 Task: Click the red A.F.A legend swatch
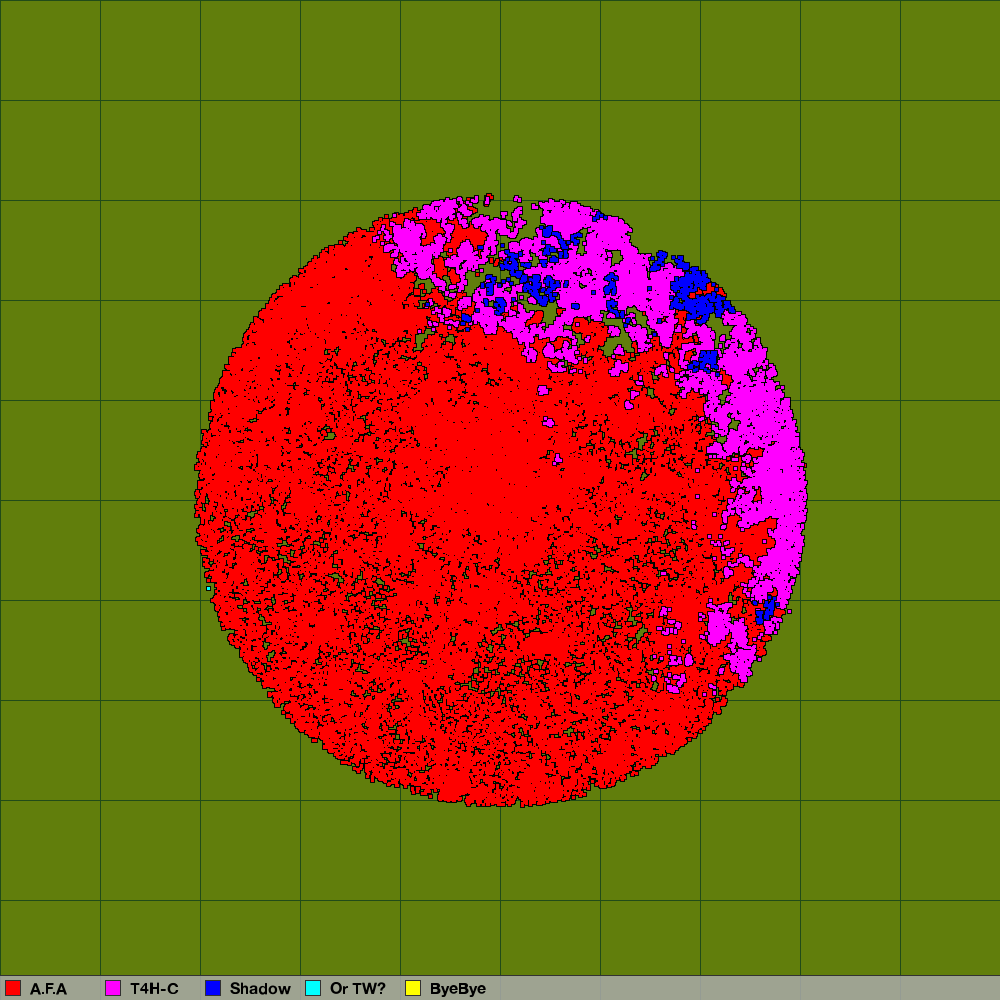13,988
